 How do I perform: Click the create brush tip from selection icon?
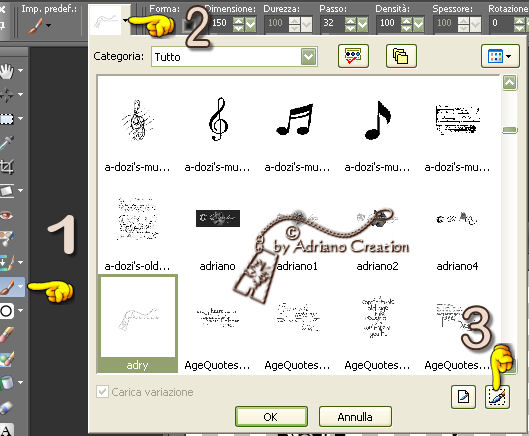tap(497, 397)
